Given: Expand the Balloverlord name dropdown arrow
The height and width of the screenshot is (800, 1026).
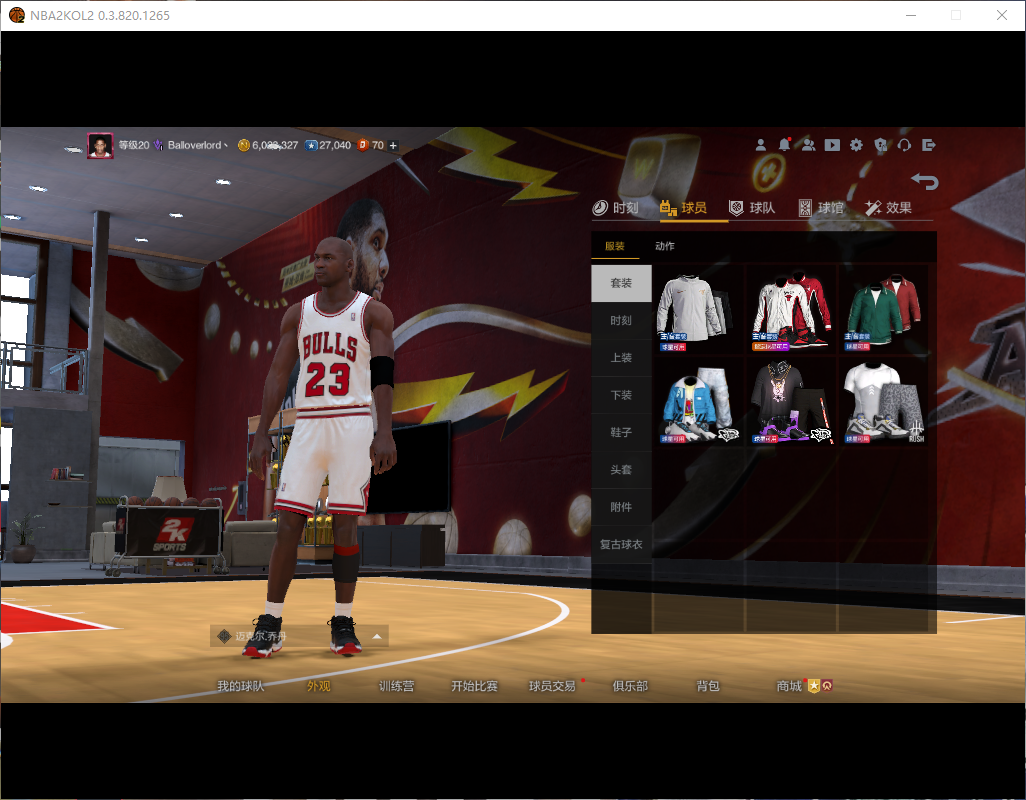Looking at the screenshot, I should (x=226, y=145).
